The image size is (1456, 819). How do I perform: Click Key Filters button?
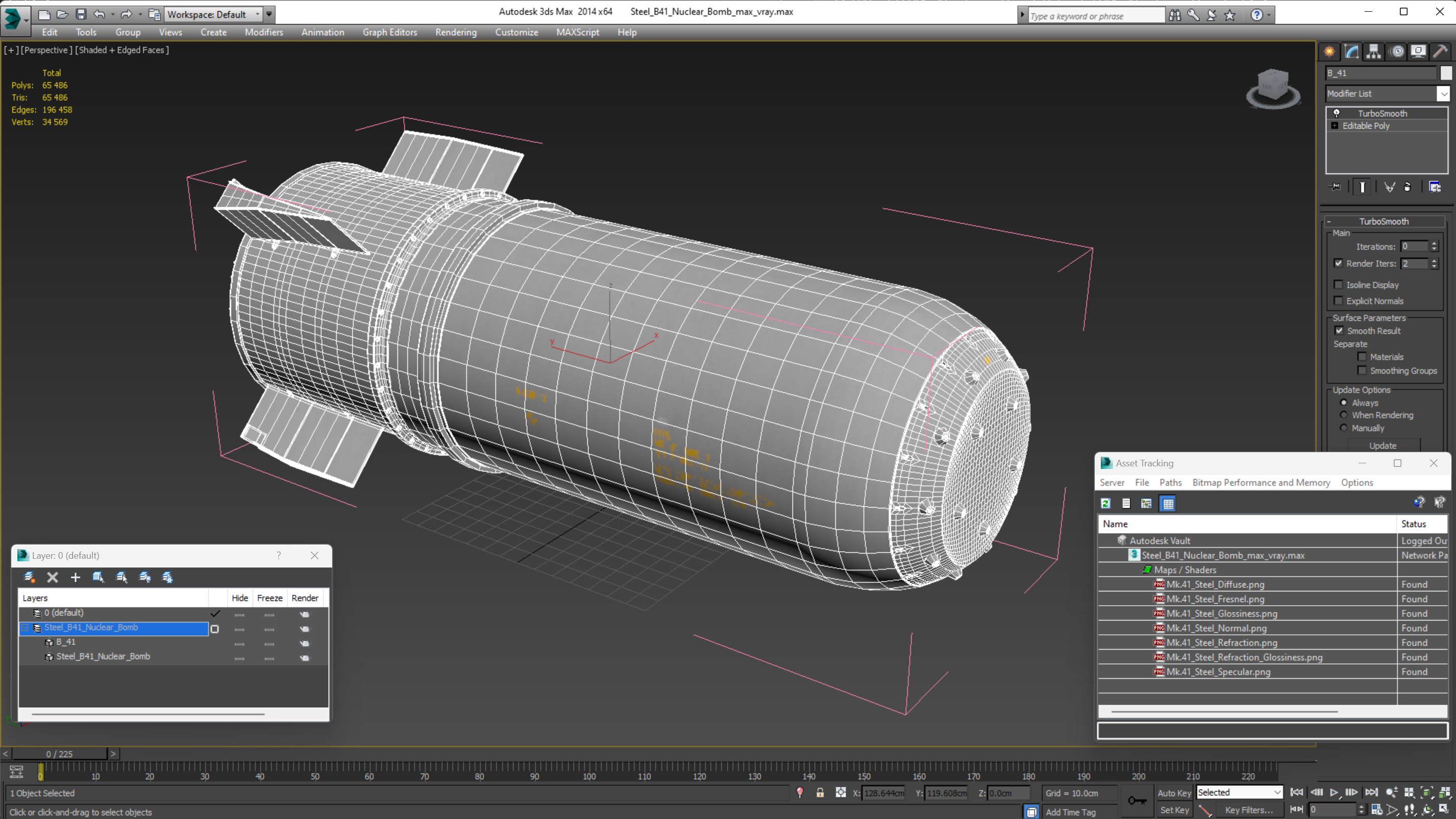pyautogui.click(x=1249, y=809)
